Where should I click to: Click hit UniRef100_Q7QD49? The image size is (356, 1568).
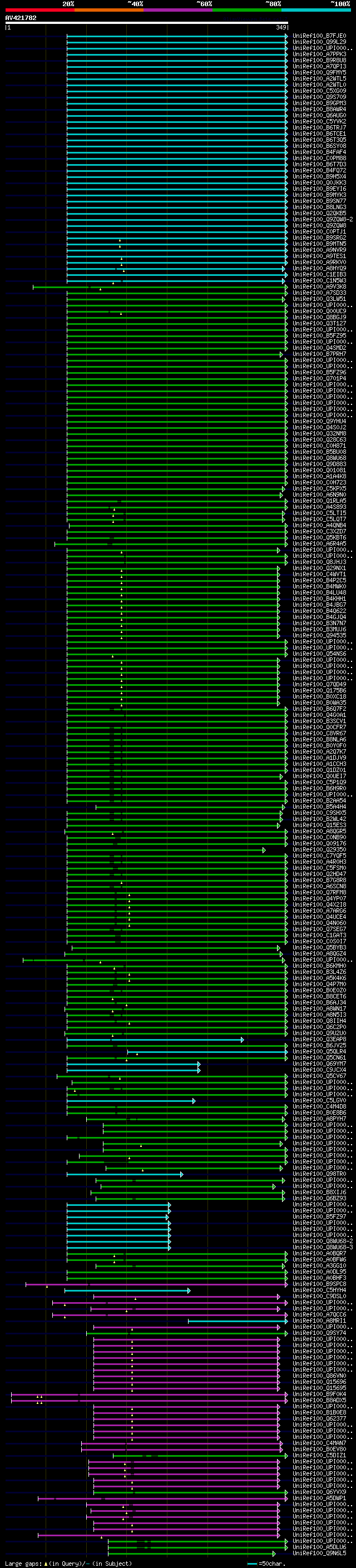tap(319, 684)
